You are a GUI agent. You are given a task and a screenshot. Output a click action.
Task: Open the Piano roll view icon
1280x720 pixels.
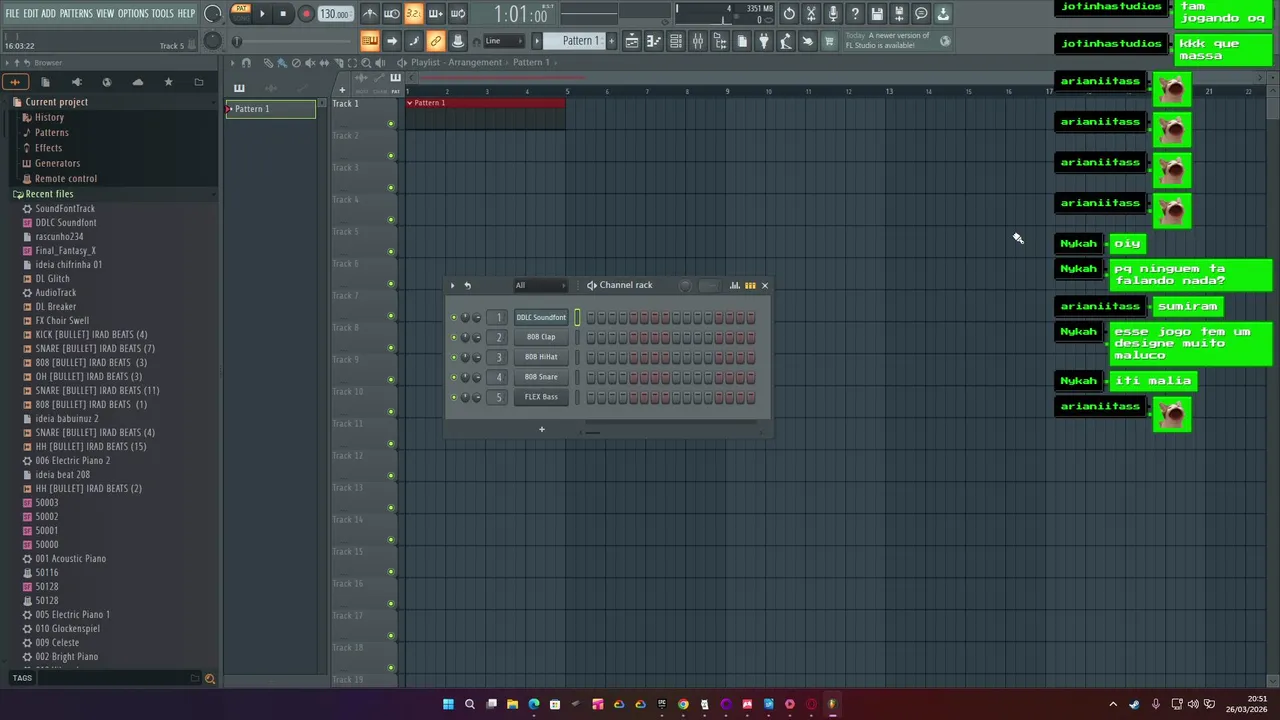click(x=654, y=41)
